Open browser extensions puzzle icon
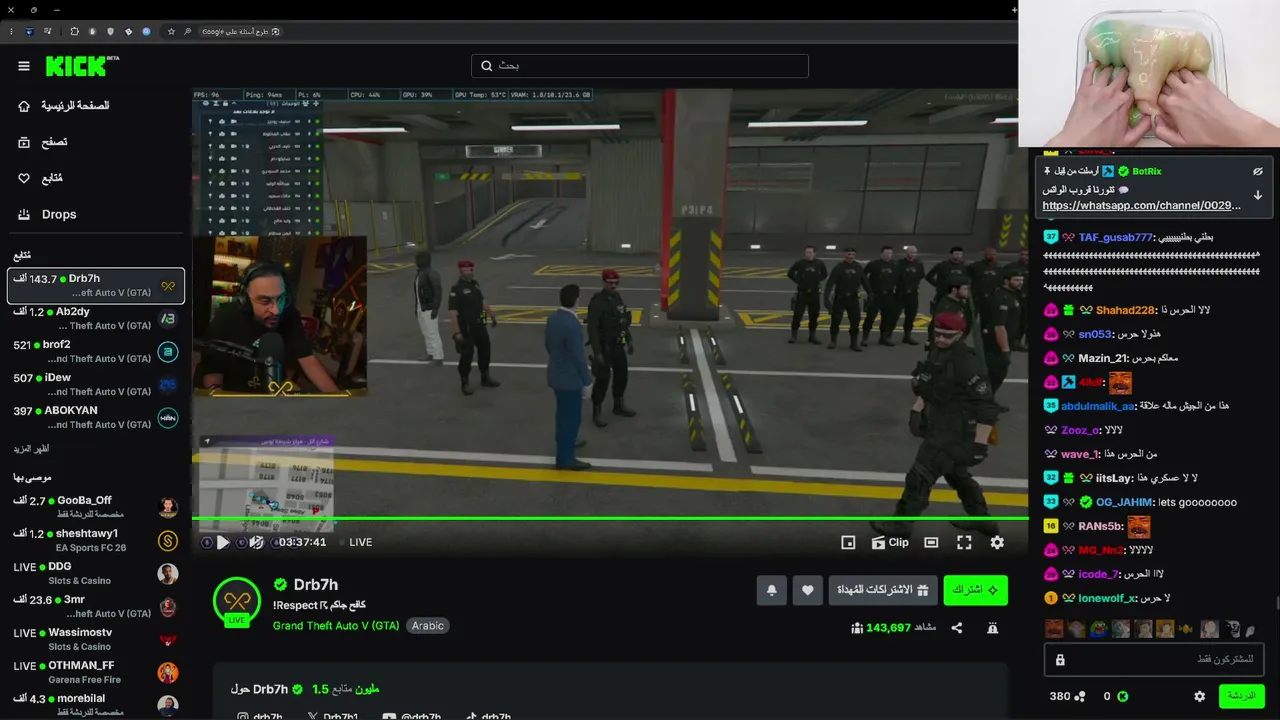1280x720 pixels. 74,31
